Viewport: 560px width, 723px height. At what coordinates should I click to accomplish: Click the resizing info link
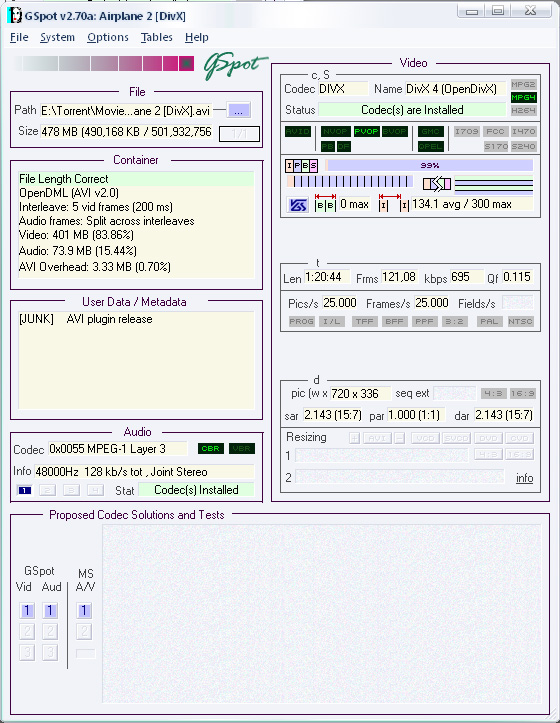[524, 478]
